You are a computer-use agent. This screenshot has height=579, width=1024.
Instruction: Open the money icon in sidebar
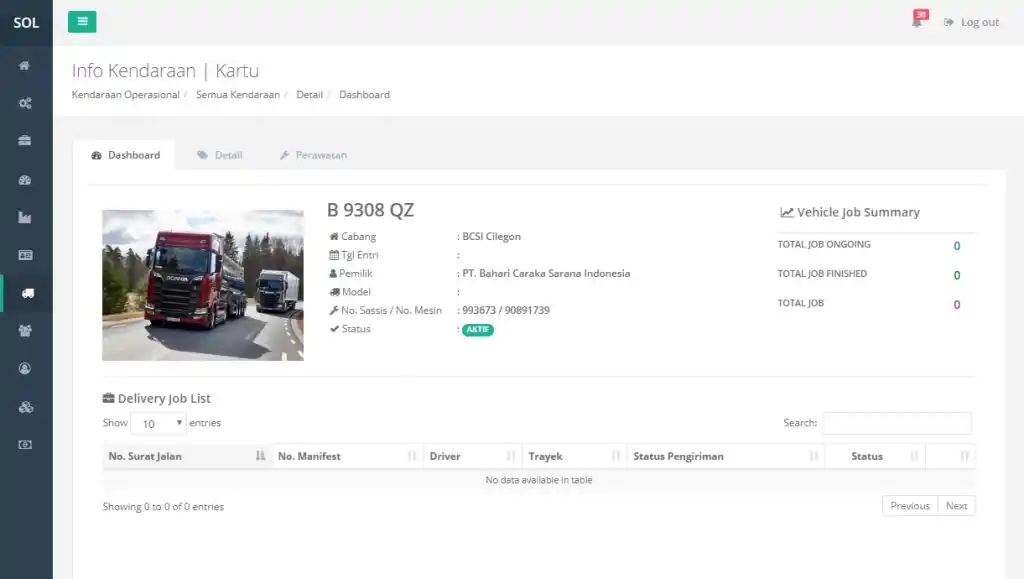pos(25,445)
